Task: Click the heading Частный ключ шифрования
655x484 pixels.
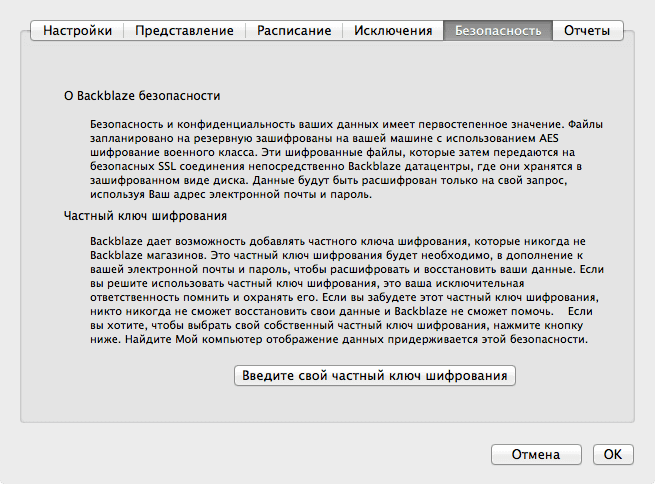Action: (145, 216)
